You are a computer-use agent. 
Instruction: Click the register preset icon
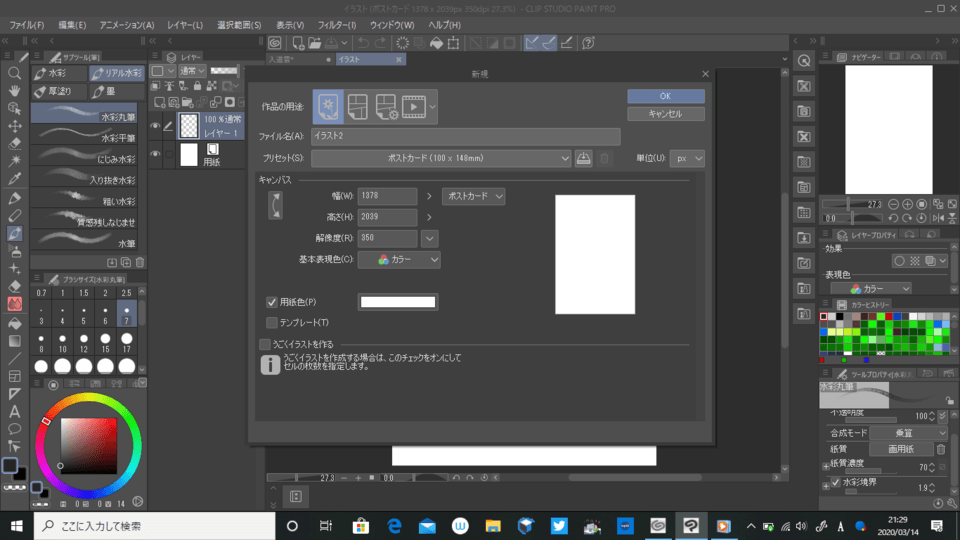pos(583,158)
